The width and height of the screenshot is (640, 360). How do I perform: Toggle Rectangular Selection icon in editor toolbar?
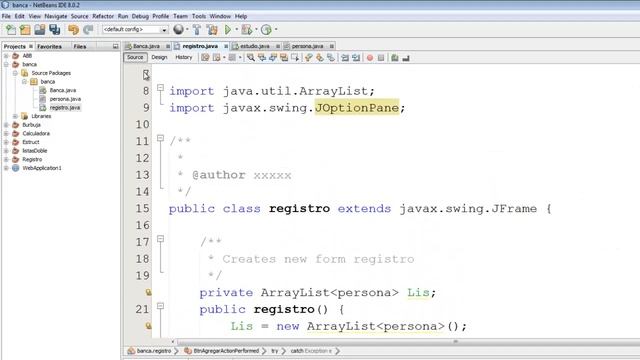pos(295,58)
